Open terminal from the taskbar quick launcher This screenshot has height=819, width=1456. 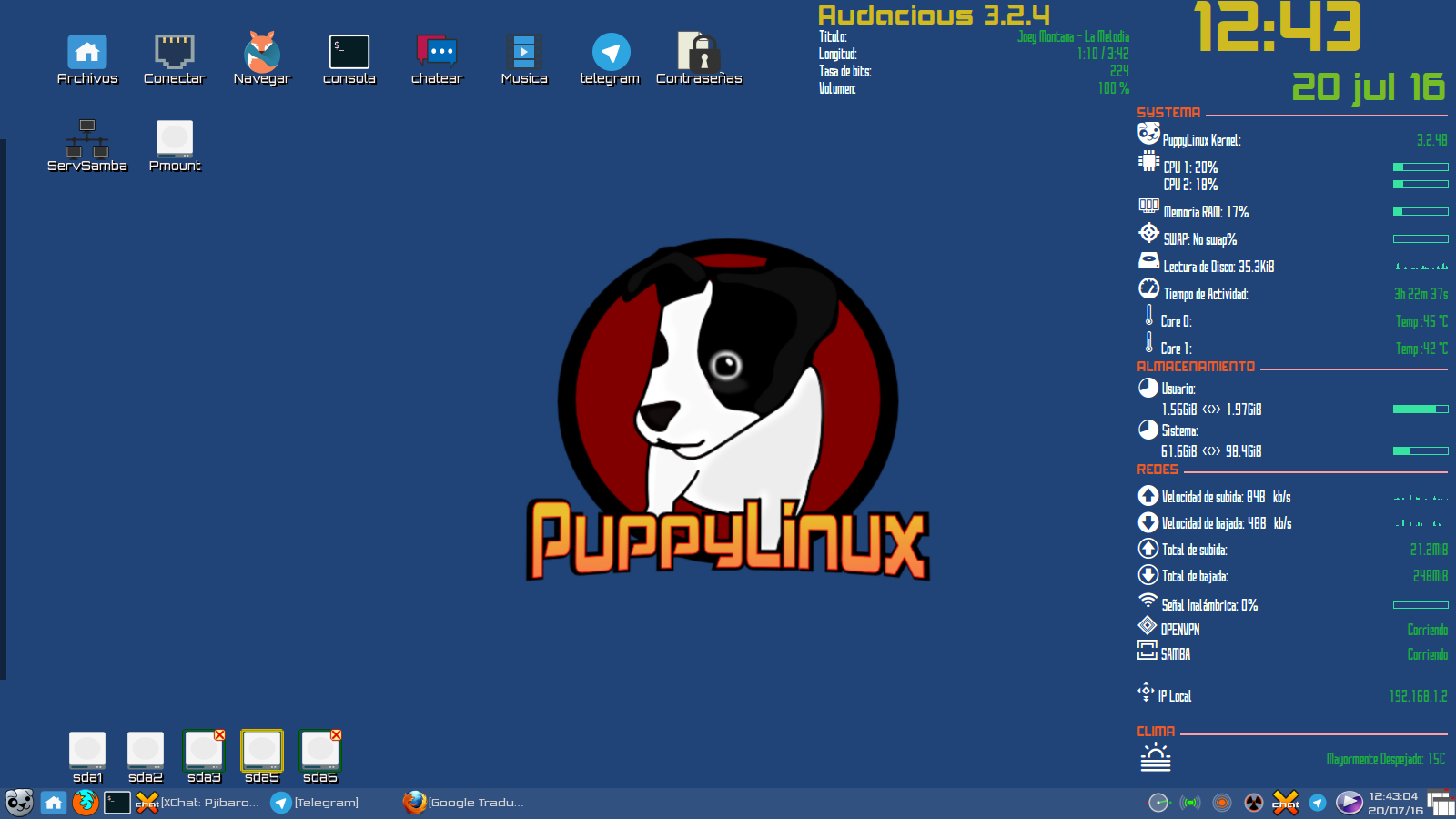[x=117, y=803]
